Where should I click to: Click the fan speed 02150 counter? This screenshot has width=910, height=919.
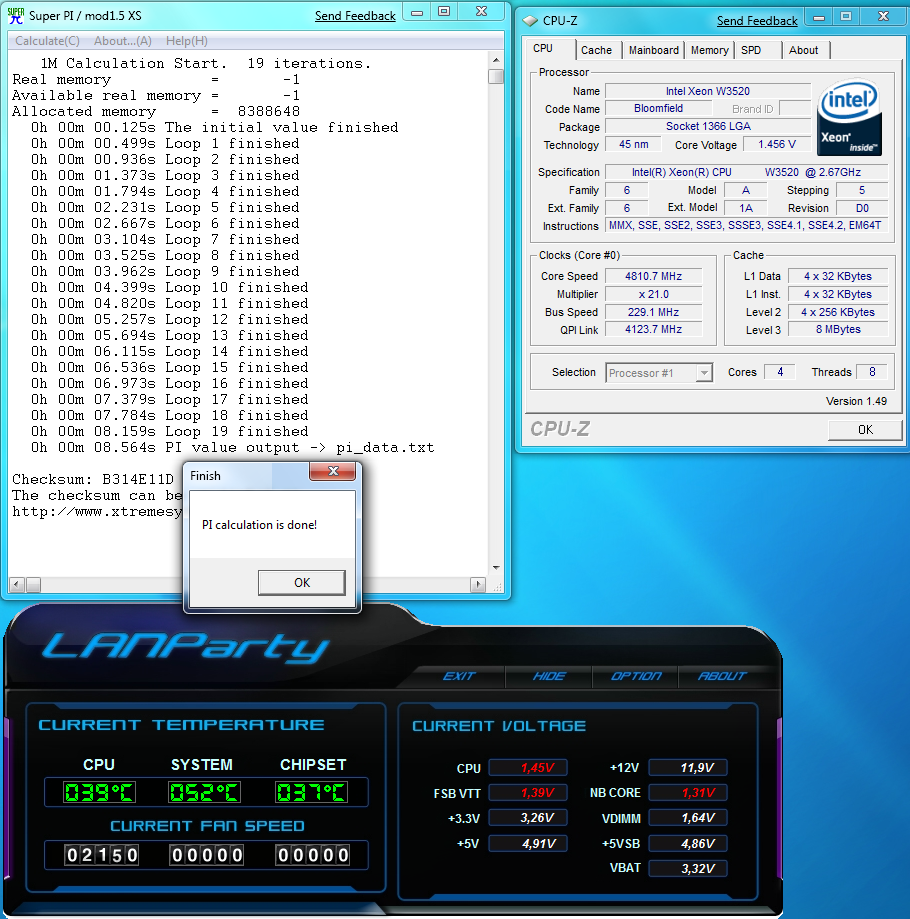click(x=102, y=855)
